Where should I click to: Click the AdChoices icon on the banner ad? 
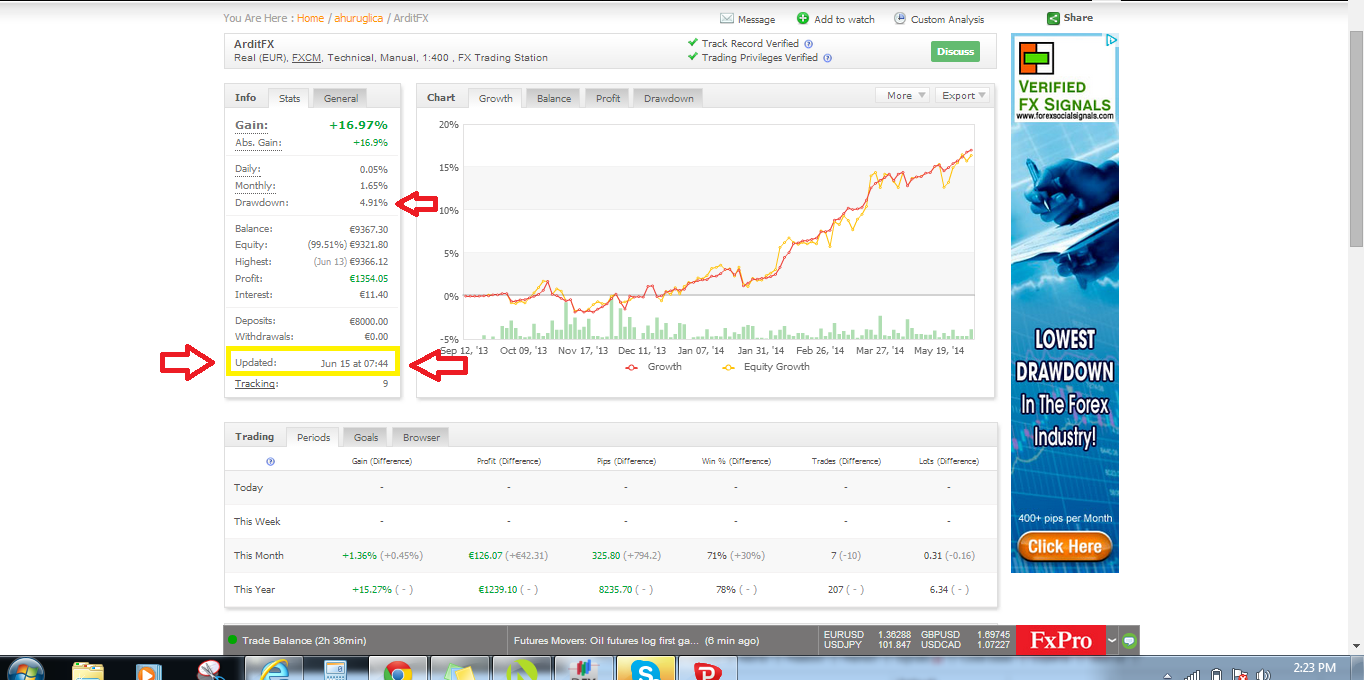pos(1112,40)
